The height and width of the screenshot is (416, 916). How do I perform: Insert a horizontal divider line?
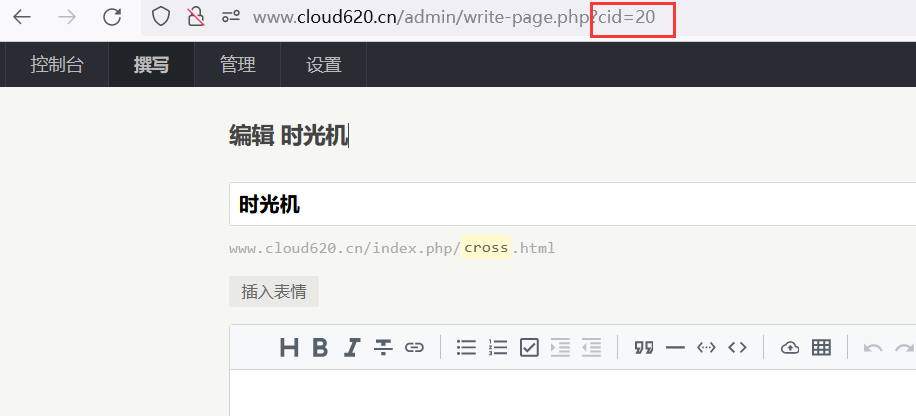click(675, 348)
